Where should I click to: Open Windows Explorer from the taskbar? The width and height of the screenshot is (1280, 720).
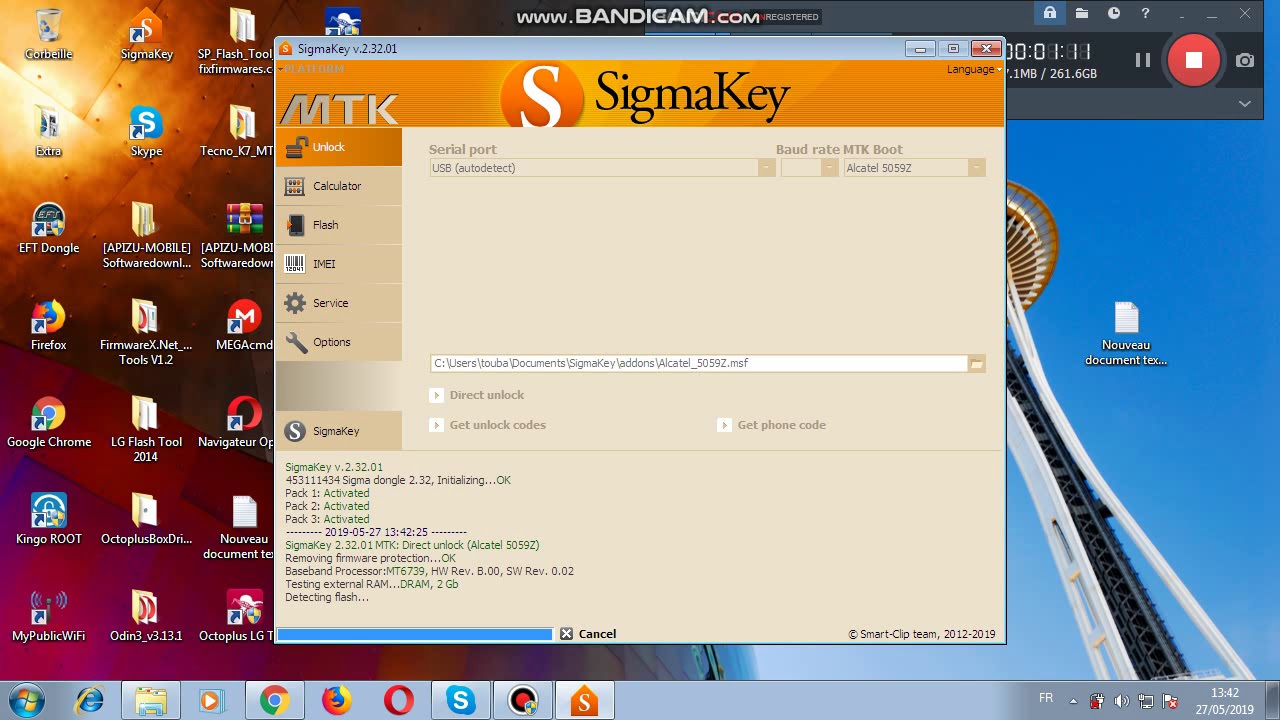coord(151,701)
